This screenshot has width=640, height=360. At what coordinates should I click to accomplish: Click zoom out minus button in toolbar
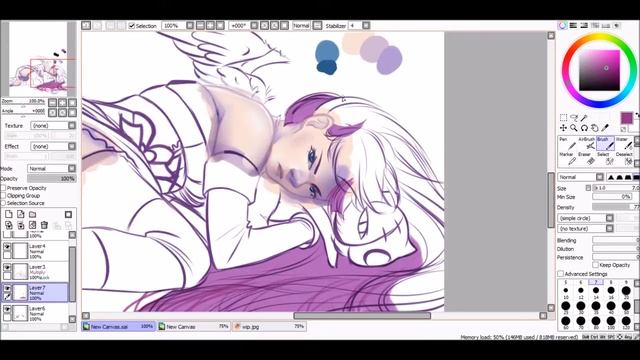200,25
